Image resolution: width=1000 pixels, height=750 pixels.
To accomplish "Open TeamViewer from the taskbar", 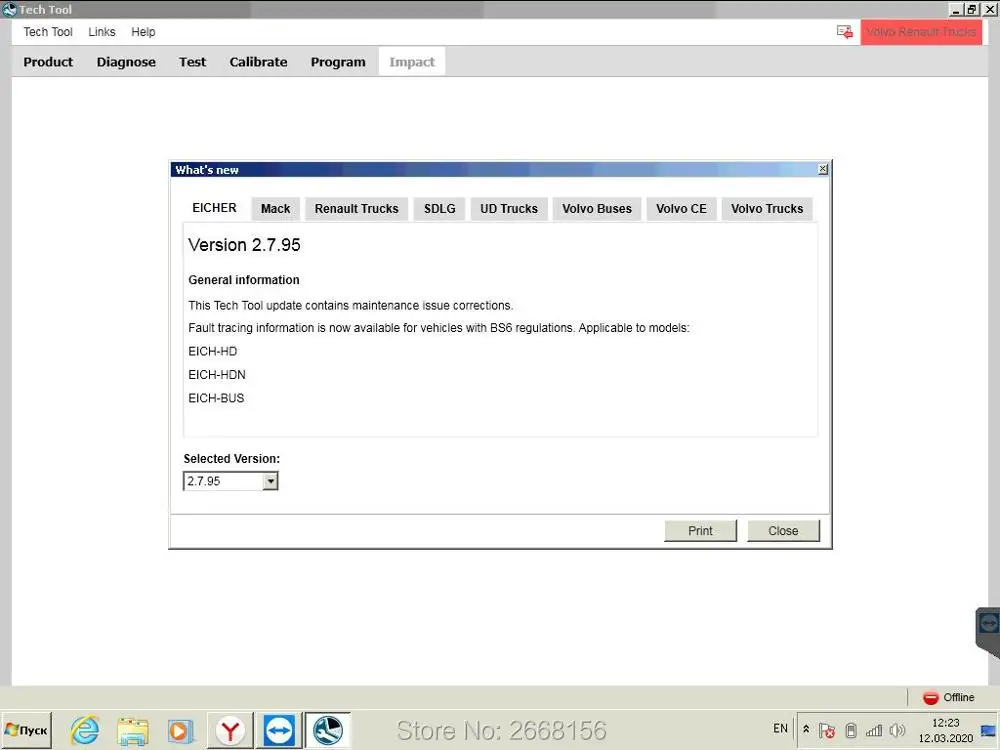I will [x=279, y=730].
